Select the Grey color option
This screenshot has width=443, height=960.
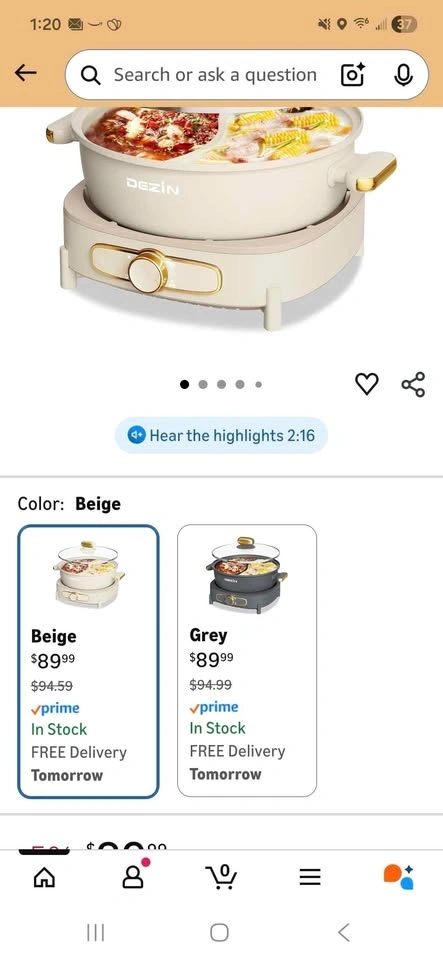(x=247, y=660)
